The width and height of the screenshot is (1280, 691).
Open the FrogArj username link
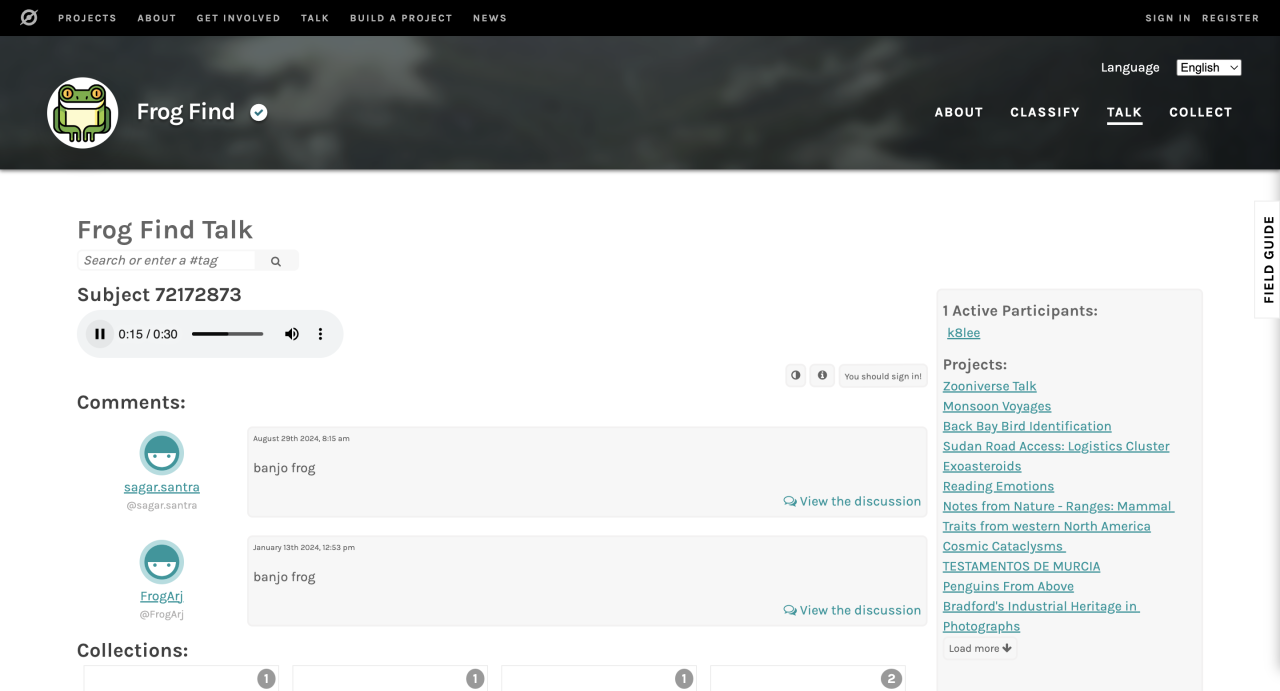tap(162, 597)
